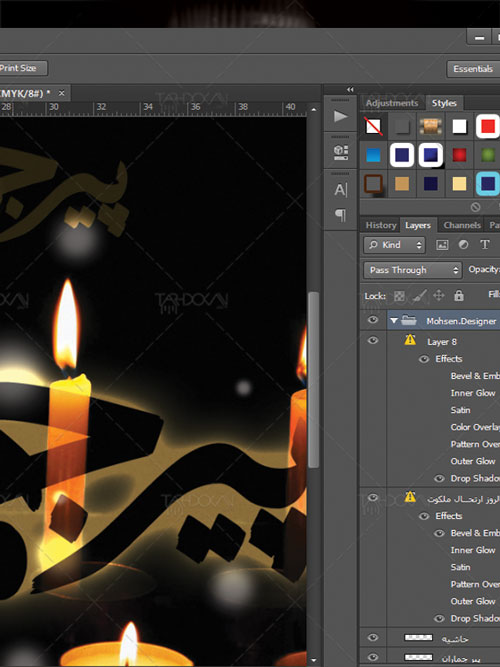
Task: Switch to the Adjustments tab
Action: tap(392, 103)
